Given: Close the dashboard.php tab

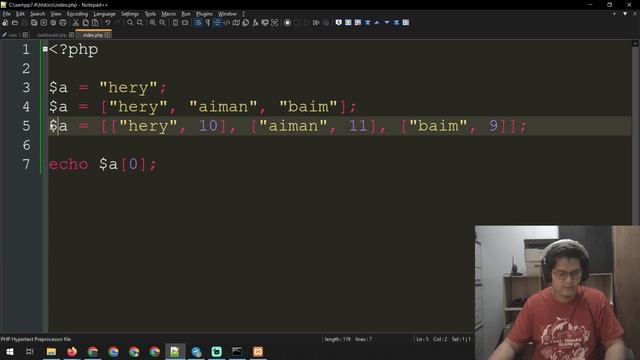Looking at the screenshot, I should tap(71, 35).
